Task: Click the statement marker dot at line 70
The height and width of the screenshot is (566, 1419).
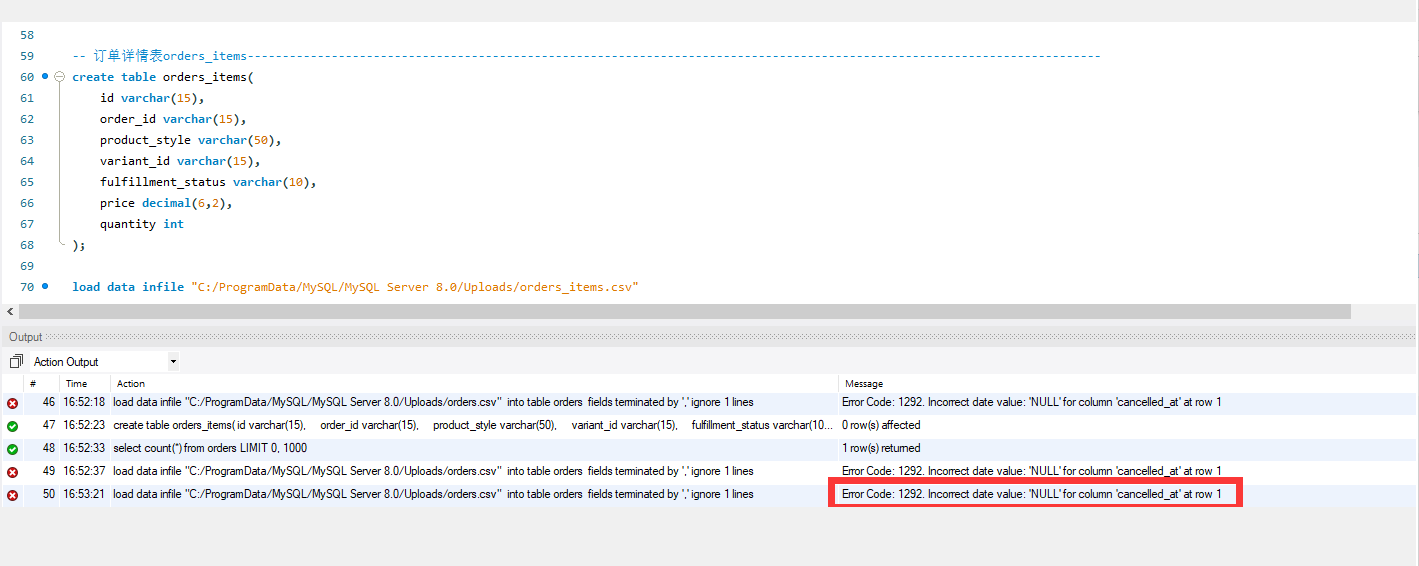Action: pos(45,286)
